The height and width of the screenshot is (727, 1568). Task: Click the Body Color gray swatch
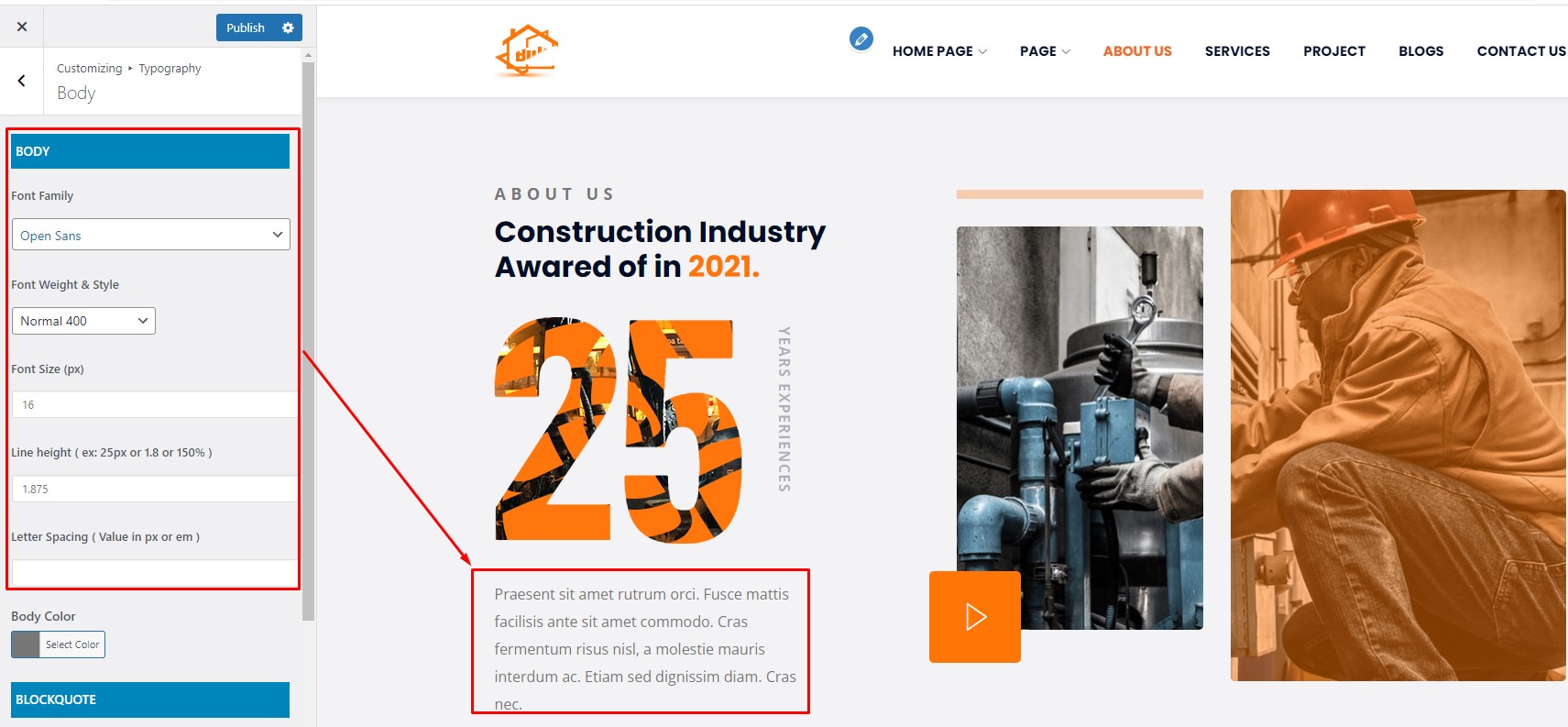[26, 644]
